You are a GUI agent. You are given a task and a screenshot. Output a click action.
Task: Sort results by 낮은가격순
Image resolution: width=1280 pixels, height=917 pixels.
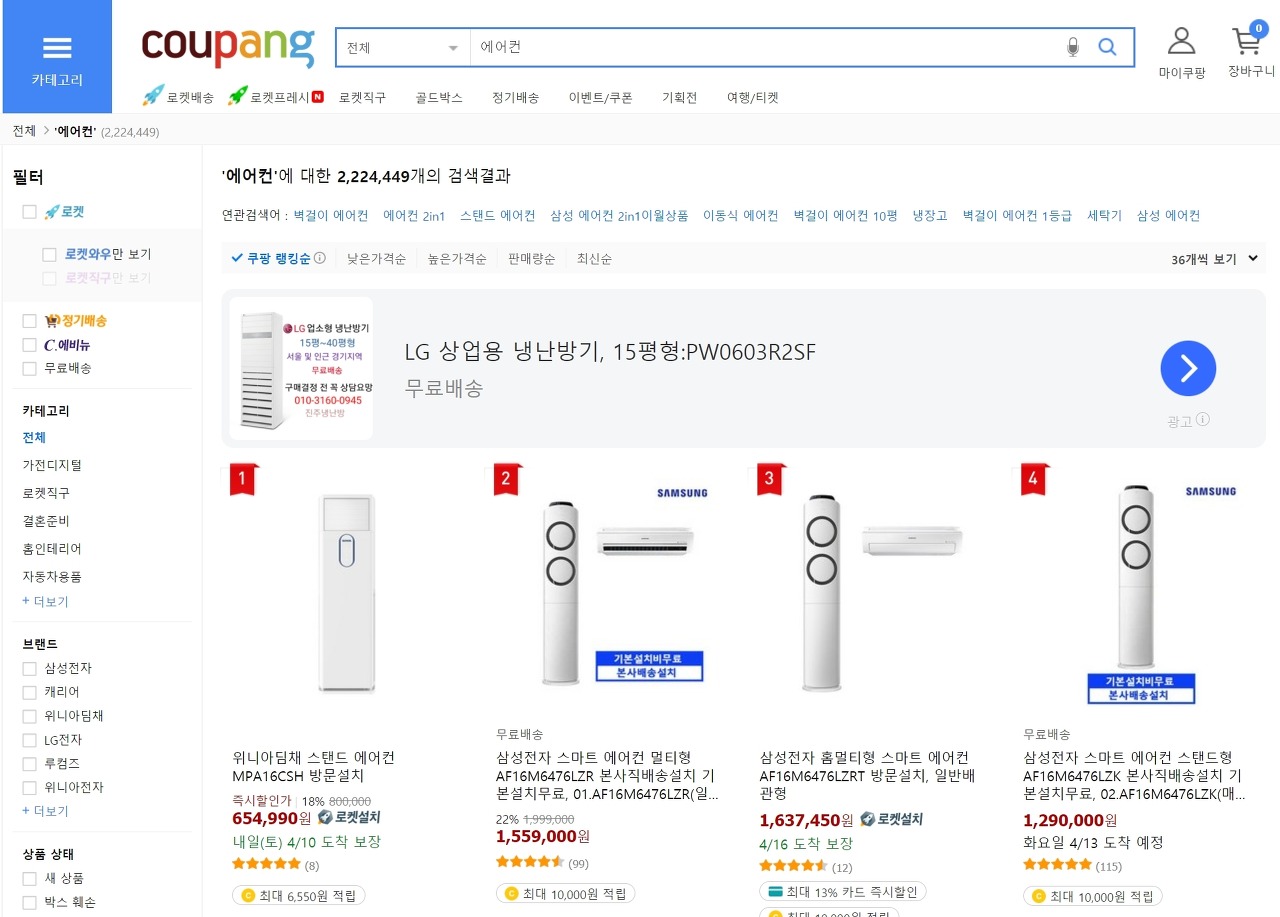(x=377, y=259)
